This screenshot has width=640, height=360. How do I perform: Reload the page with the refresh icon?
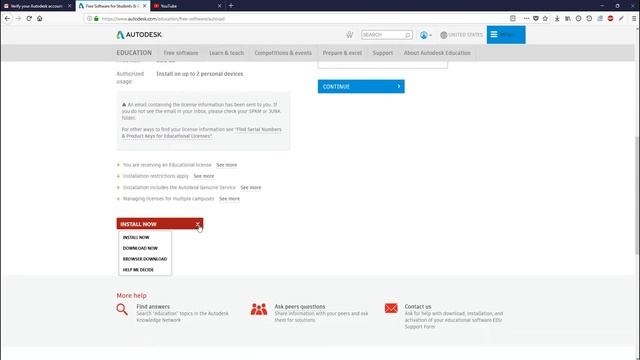[x=29, y=18]
